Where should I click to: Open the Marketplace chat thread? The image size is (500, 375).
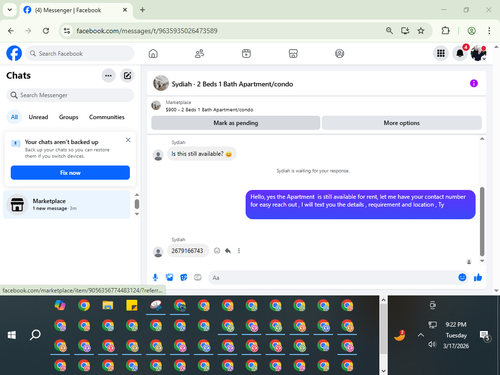pos(67,204)
